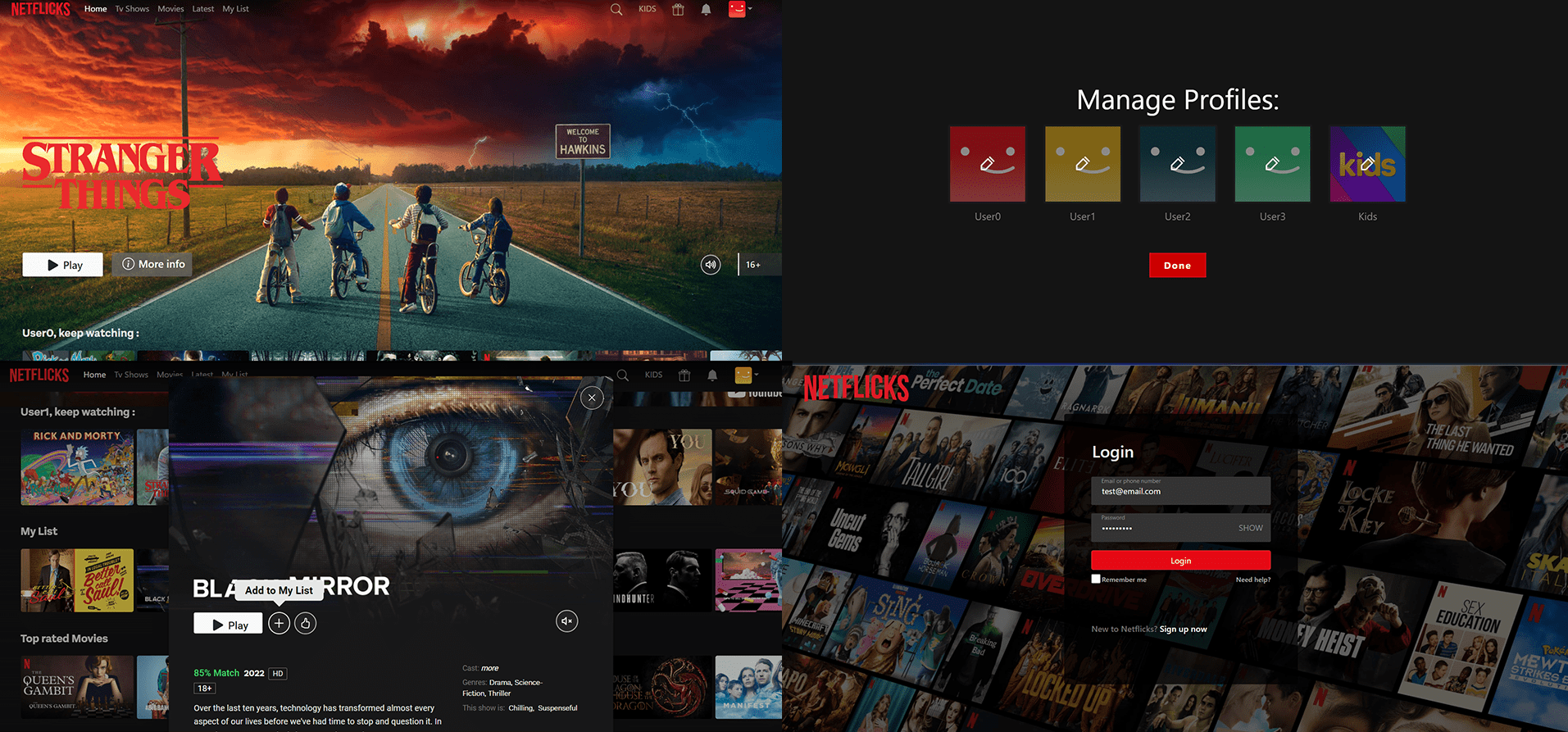Close the Black Mirror details modal
This screenshot has width=1568, height=732.
click(x=592, y=398)
